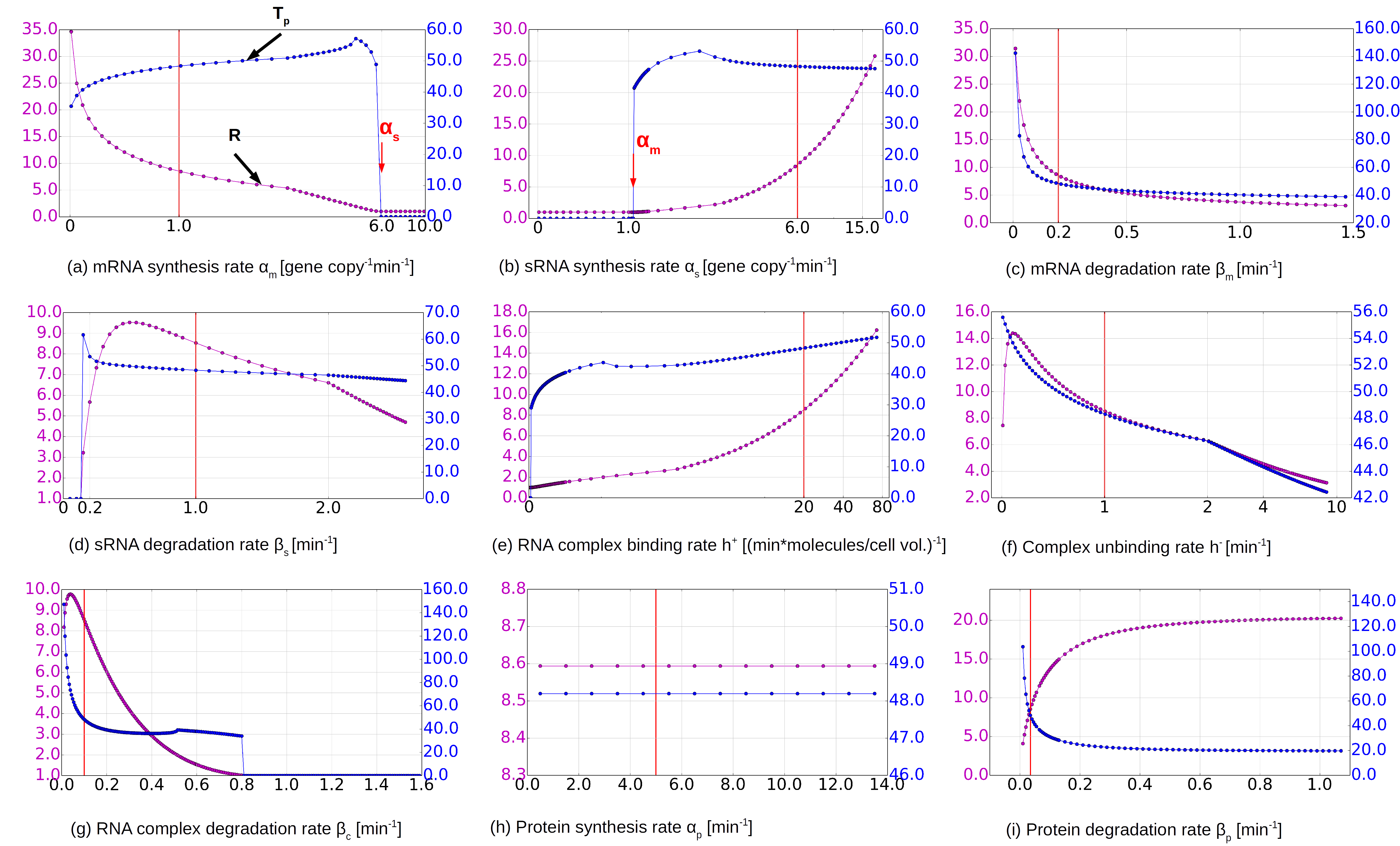This screenshot has width=1400, height=846.
Task: Click the x-axis "0.6" tick in plot (i)
Action: (x=1199, y=785)
